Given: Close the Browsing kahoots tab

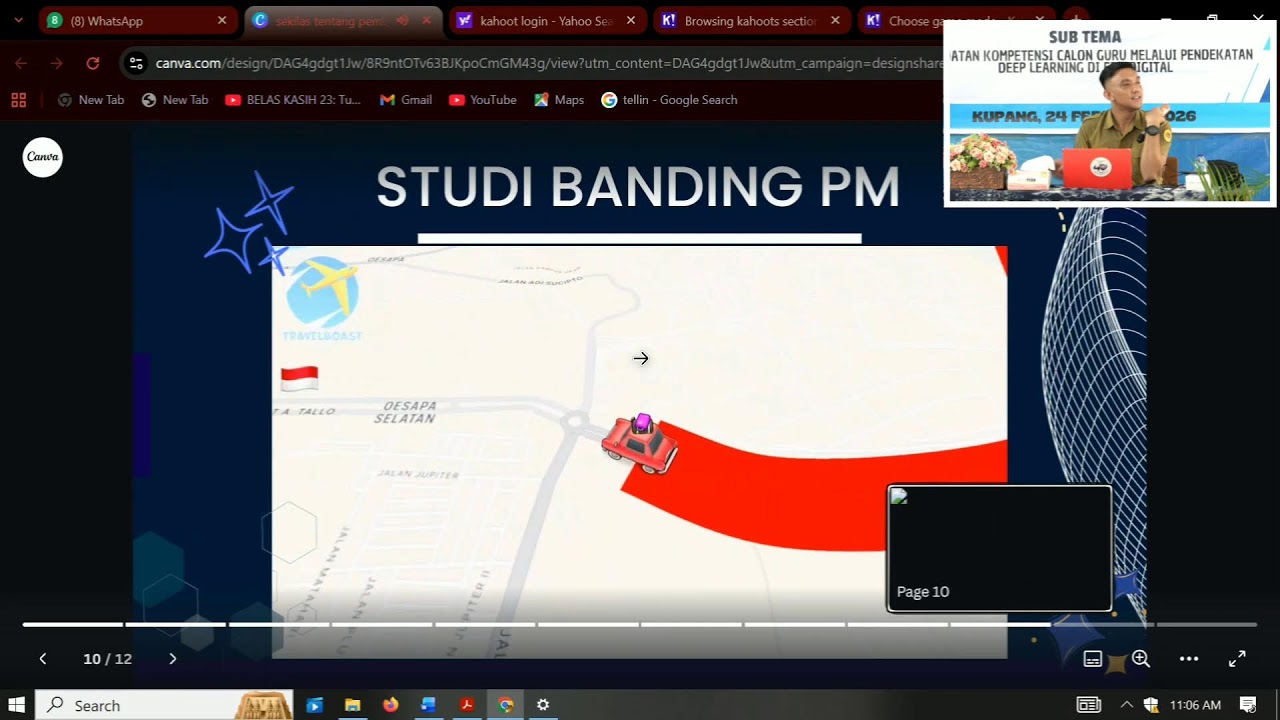Looking at the screenshot, I should [x=835, y=20].
